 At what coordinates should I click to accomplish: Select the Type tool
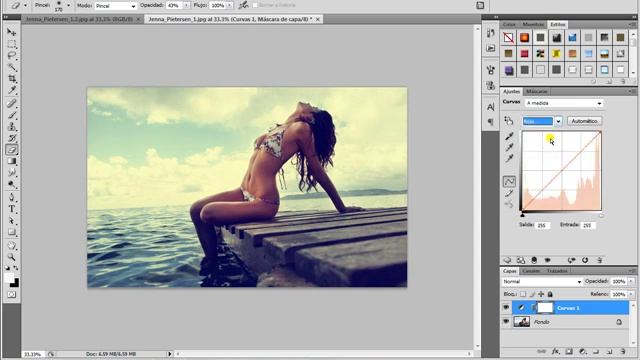[x=12, y=209]
